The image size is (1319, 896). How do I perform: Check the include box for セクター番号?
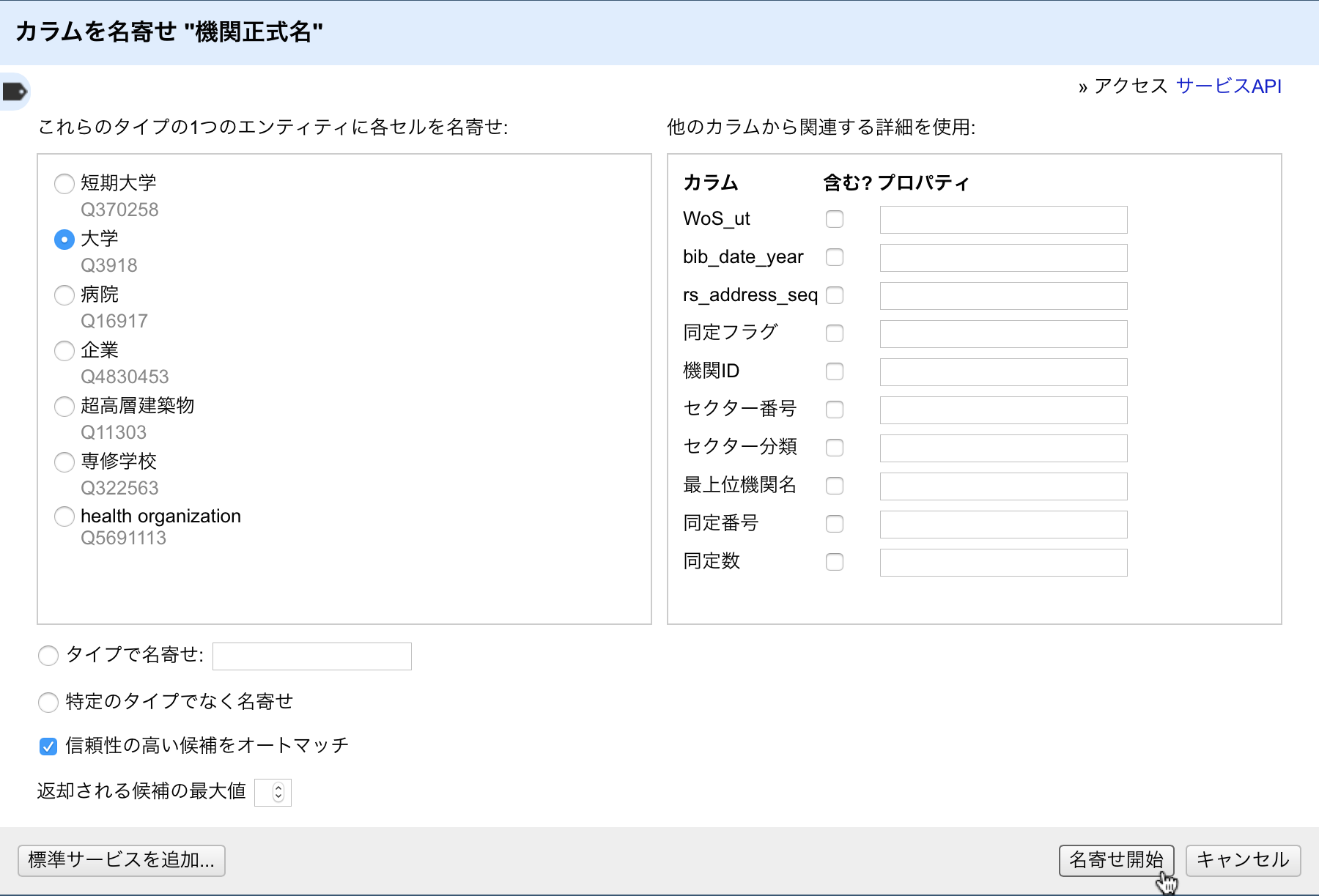(835, 410)
